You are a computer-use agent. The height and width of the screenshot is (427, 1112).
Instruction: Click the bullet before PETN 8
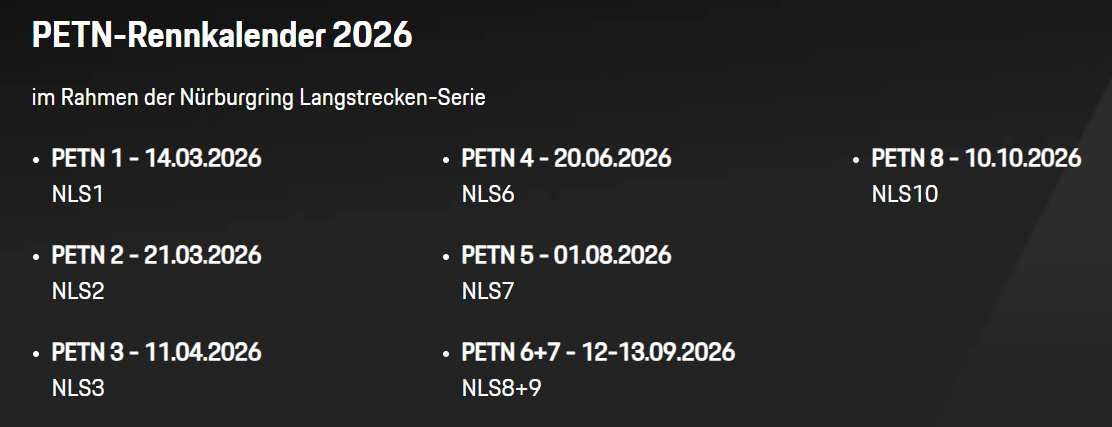tap(856, 160)
